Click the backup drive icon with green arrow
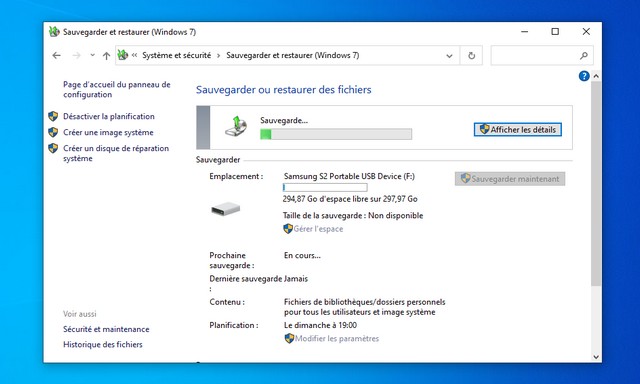The height and width of the screenshot is (384, 640). tap(236, 126)
